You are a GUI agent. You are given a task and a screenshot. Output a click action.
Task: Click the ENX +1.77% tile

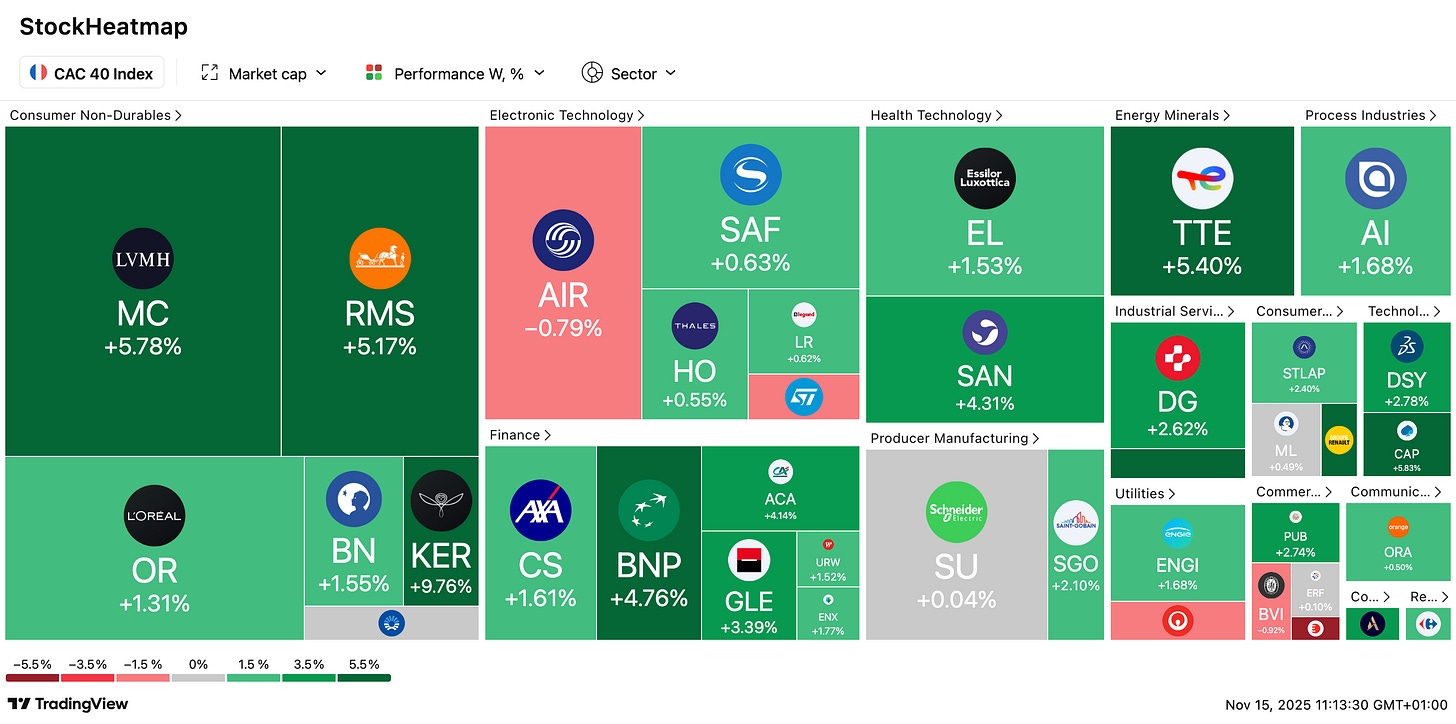click(x=829, y=614)
